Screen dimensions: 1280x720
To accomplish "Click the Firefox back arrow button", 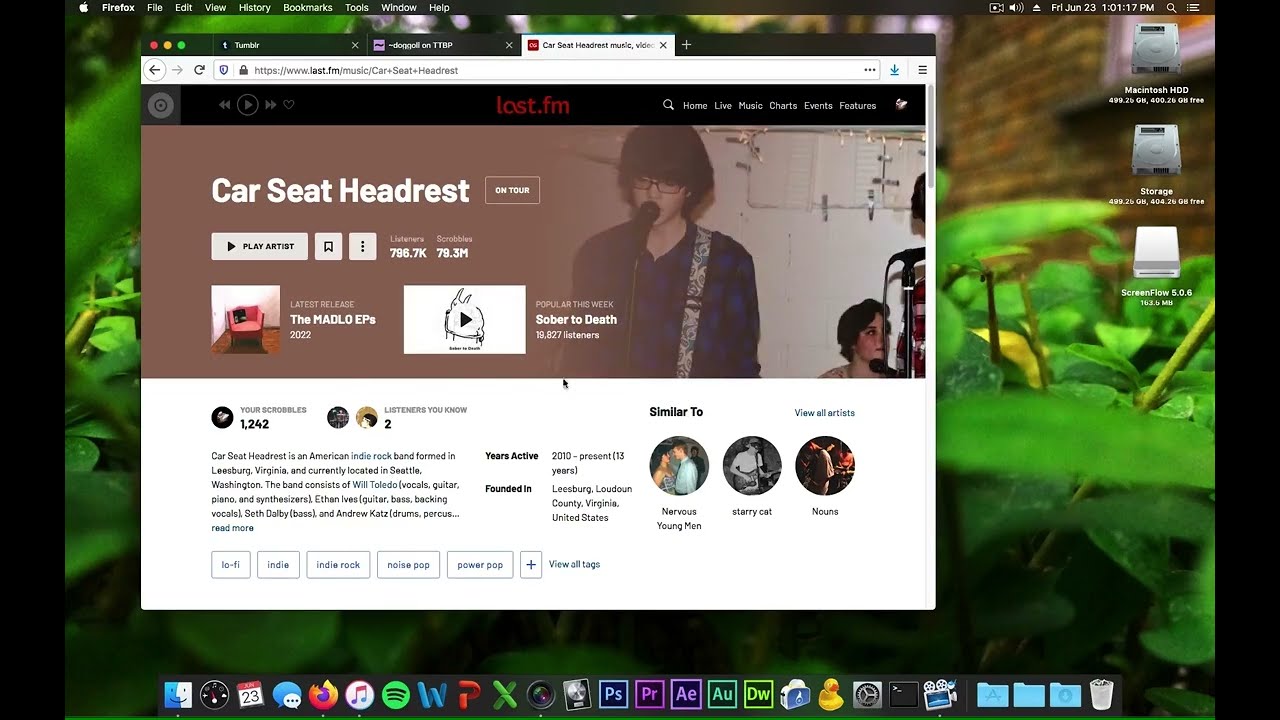I will 154,70.
